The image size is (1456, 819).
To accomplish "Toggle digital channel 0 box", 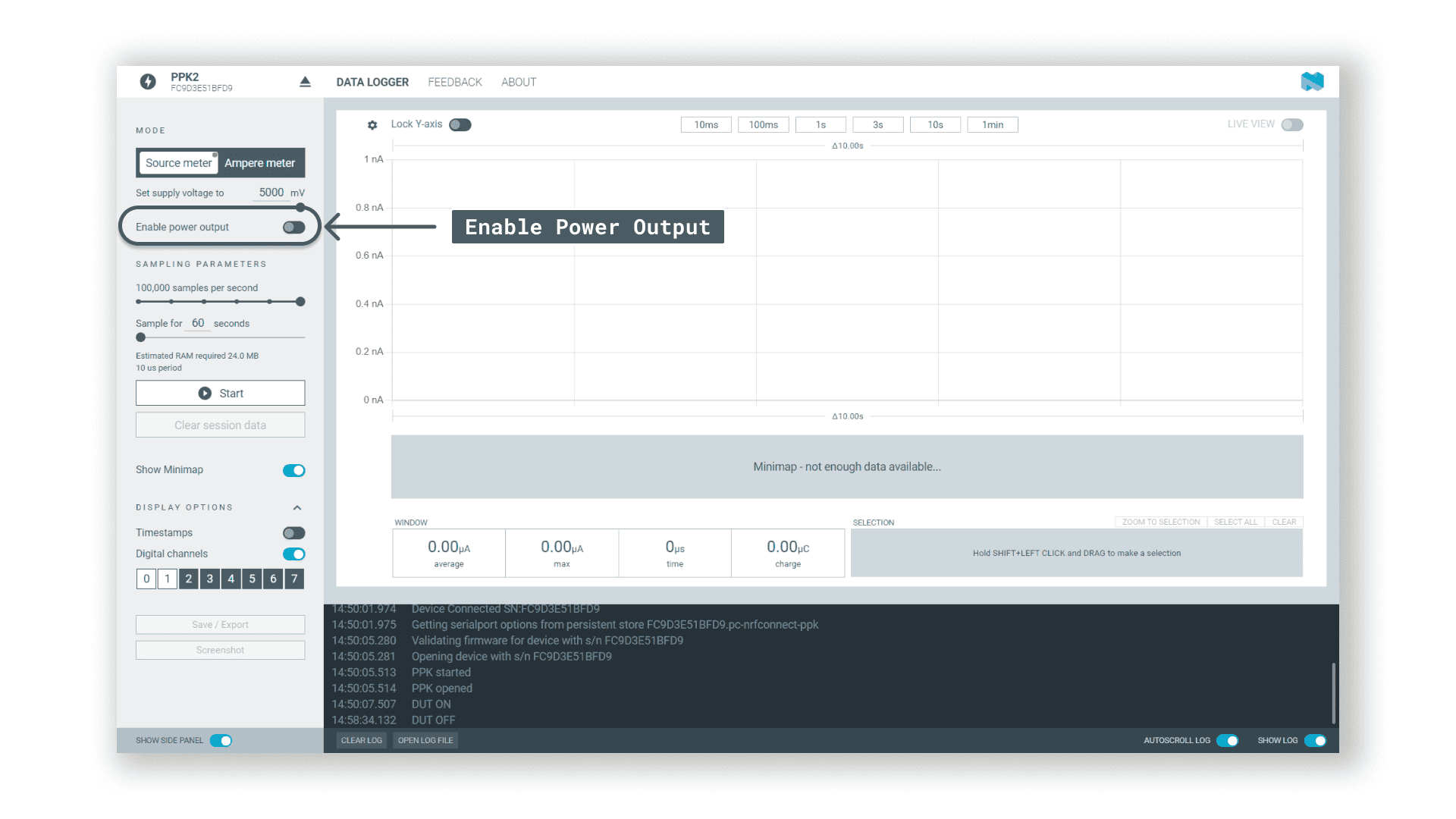I will [x=146, y=579].
